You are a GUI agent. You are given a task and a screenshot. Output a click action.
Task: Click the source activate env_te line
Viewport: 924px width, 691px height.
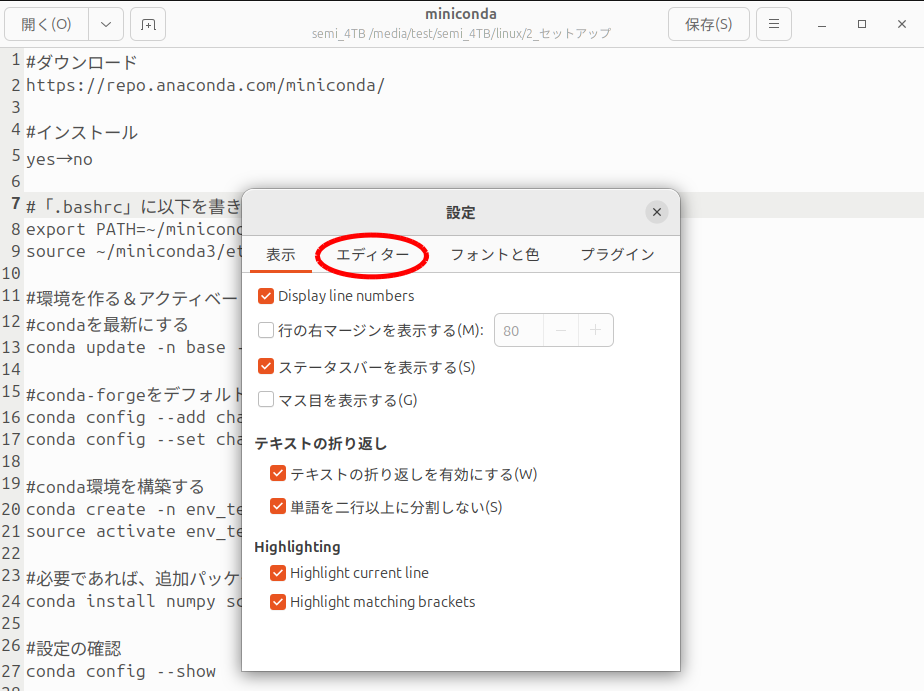coord(133,531)
